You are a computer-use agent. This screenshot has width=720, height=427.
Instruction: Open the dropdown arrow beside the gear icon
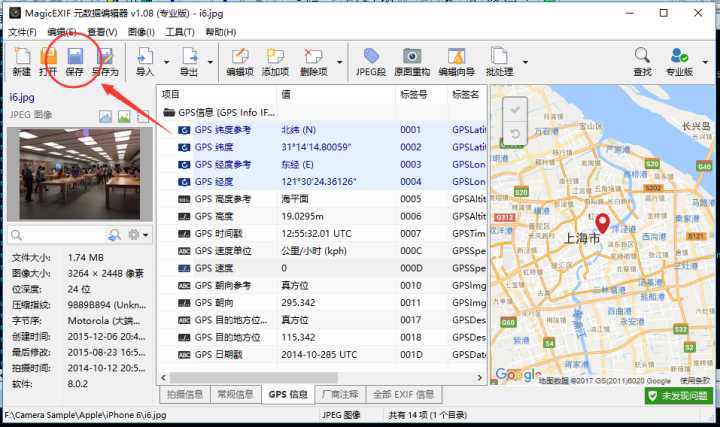point(146,236)
